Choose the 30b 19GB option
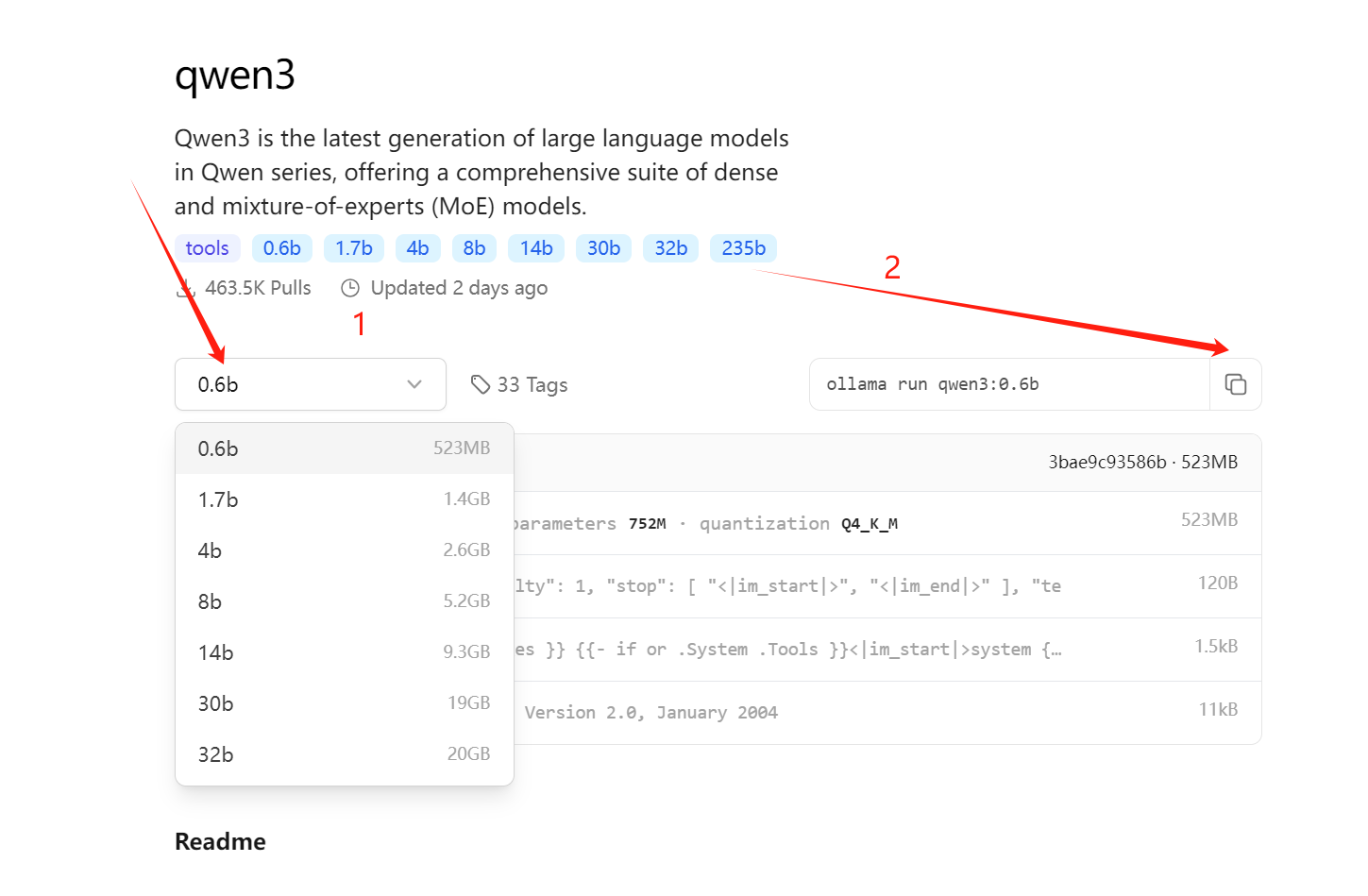The width and height of the screenshot is (1368, 896). (x=345, y=703)
